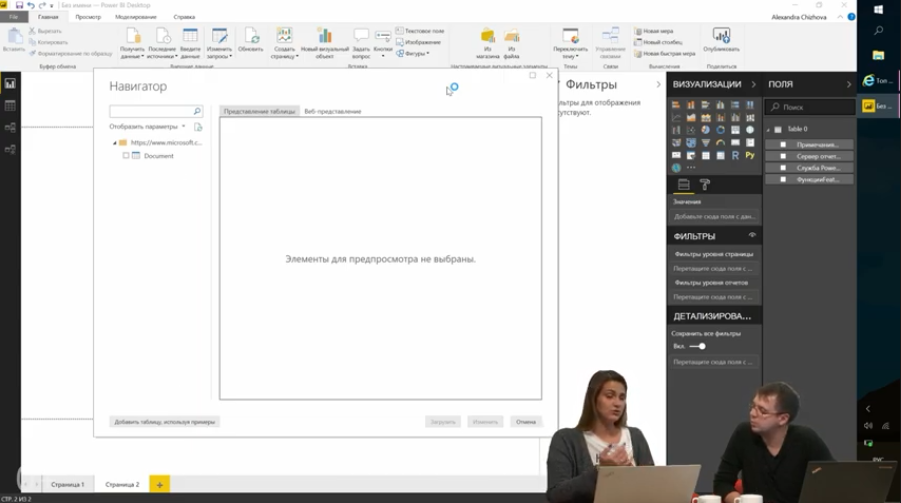Viewport: 901px width, 503px height.
Task: Save the file from quick access toolbar
Action: [20, 5]
